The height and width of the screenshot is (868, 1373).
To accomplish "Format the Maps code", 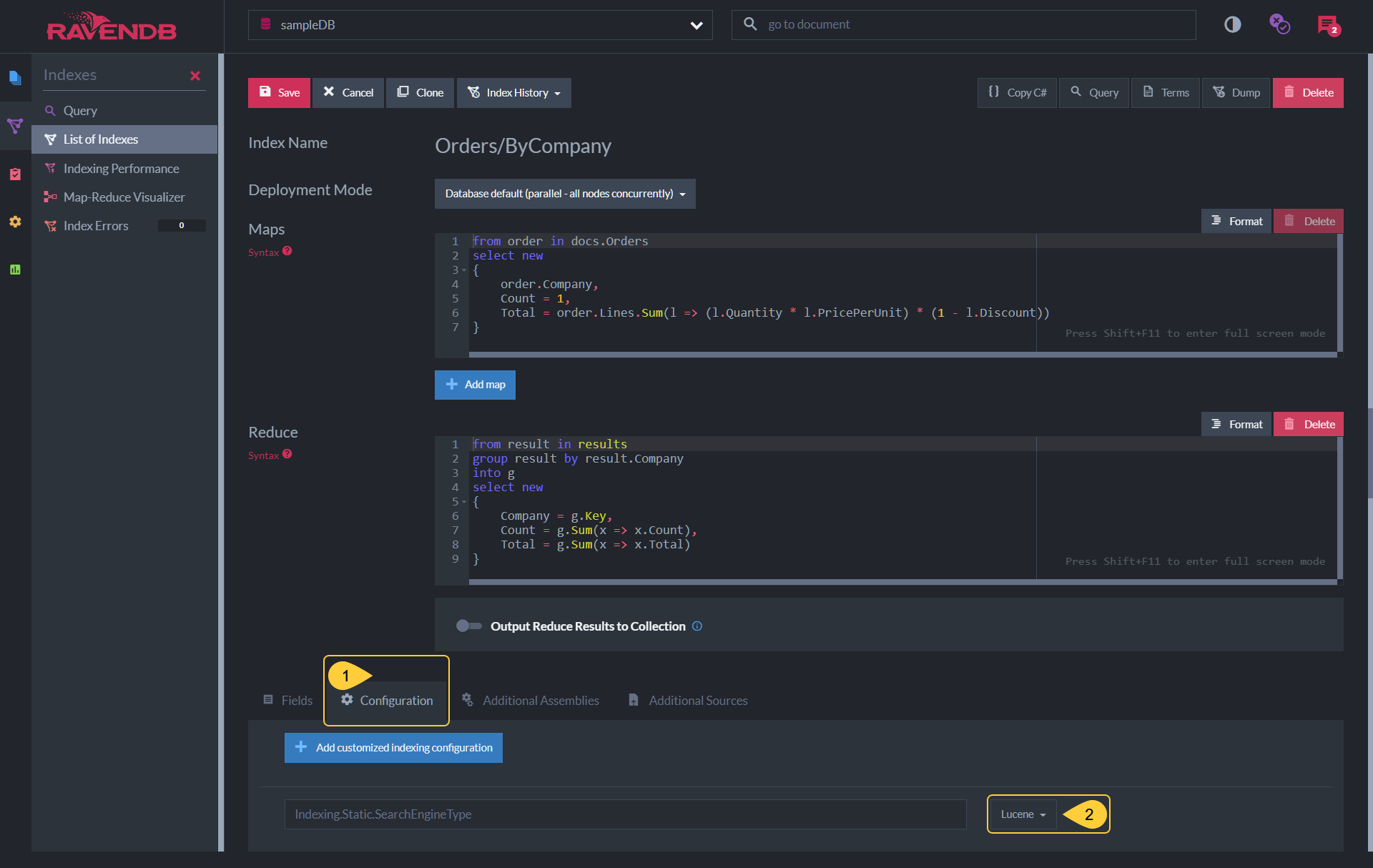I will click(1236, 222).
